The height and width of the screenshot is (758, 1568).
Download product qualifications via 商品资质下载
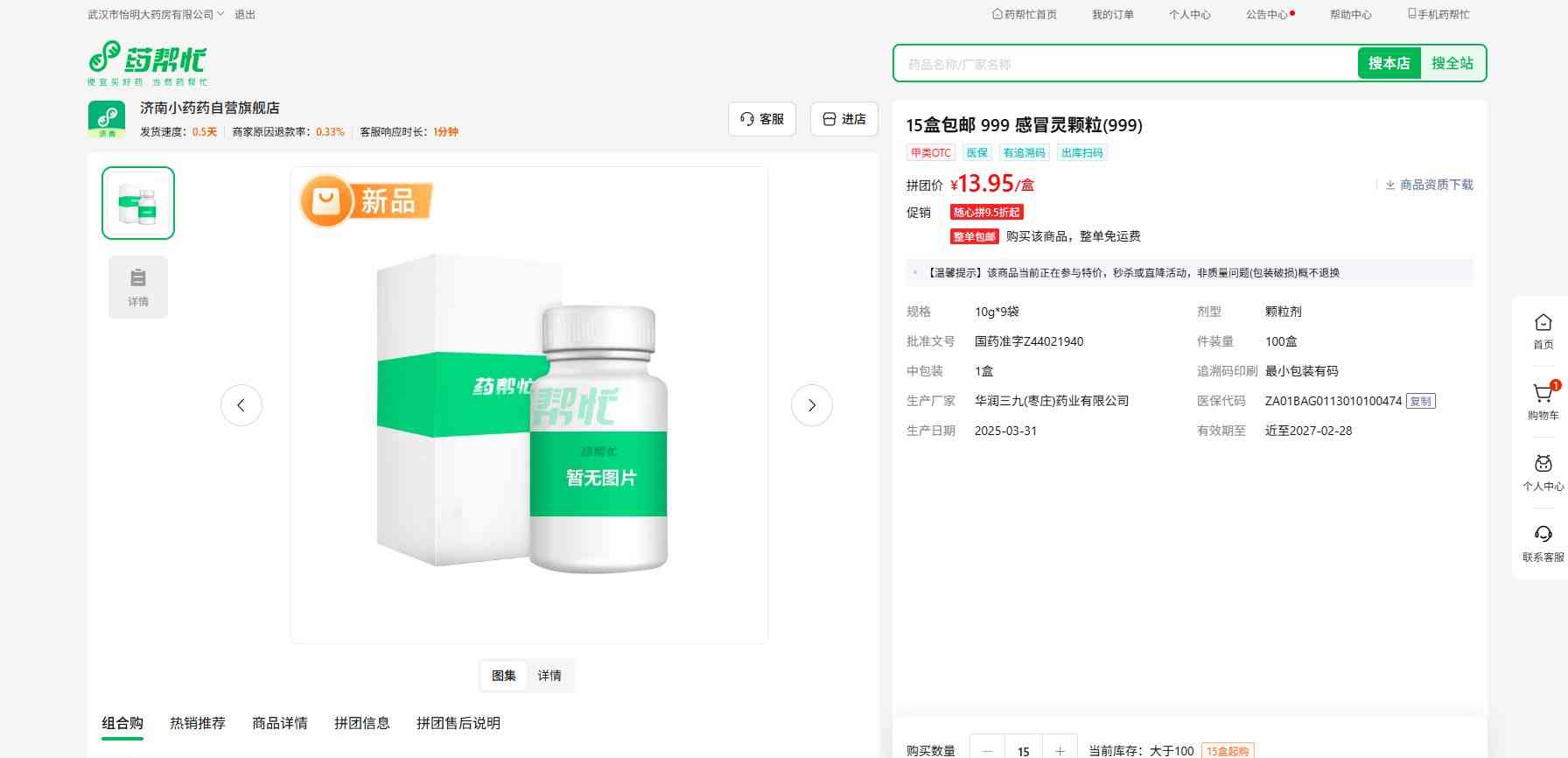tap(1429, 185)
